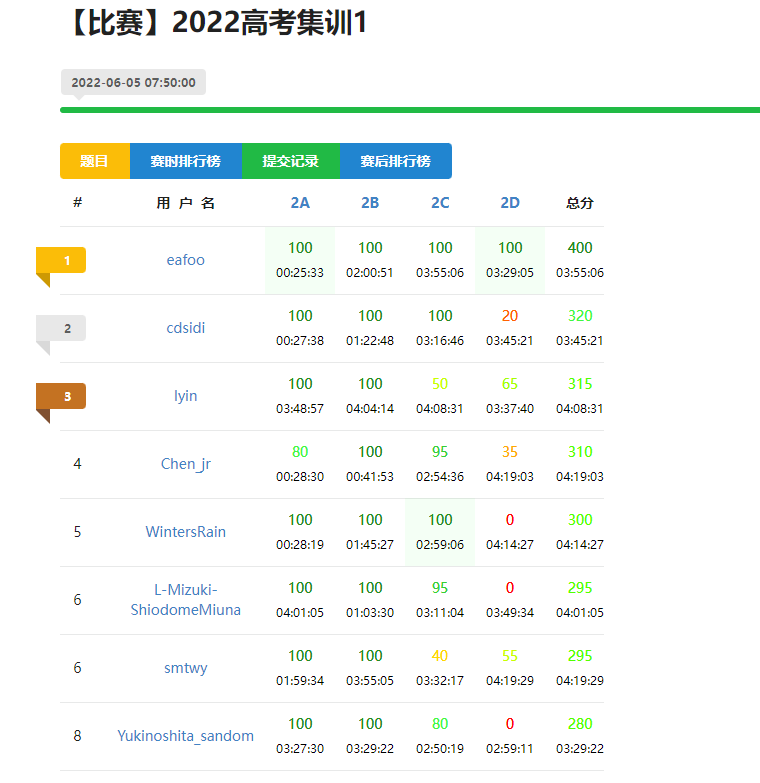
Task: Switch to the 赛后排行榜 tab
Action: [395, 161]
